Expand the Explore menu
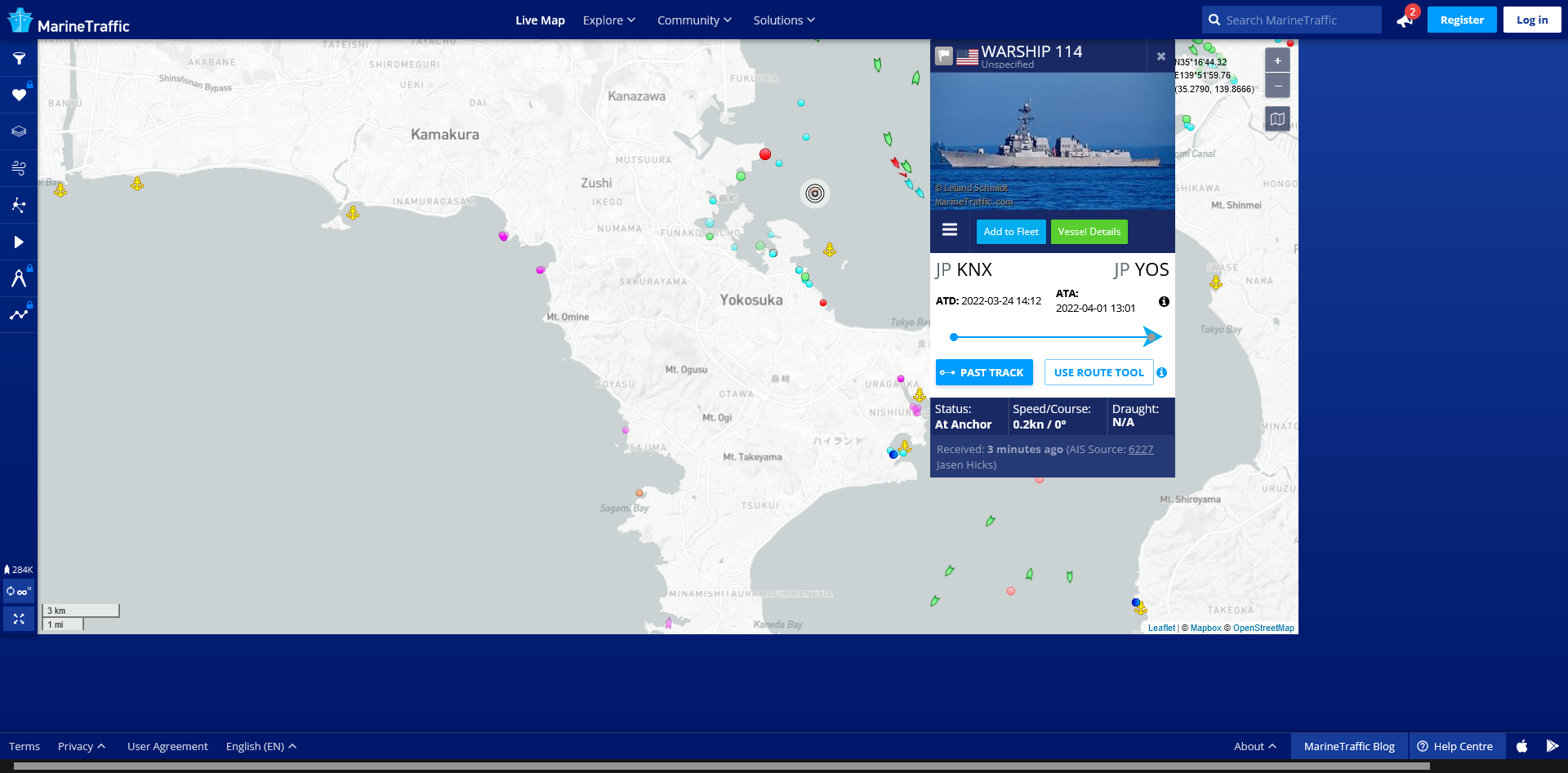The width and height of the screenshot is (1568, 773). (608, 20)
